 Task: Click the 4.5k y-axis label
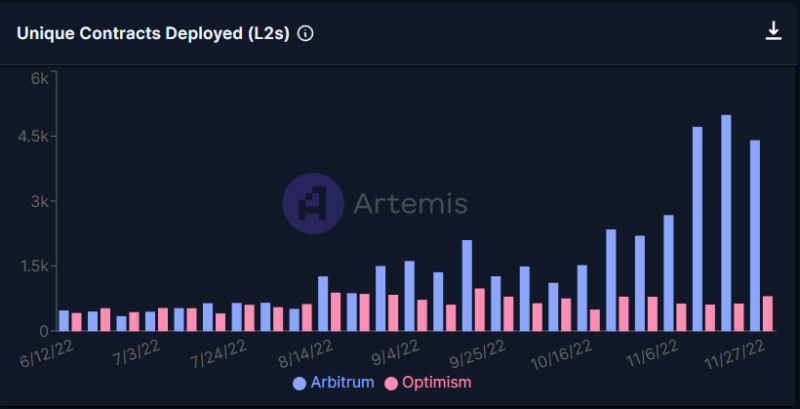(33, 136)
